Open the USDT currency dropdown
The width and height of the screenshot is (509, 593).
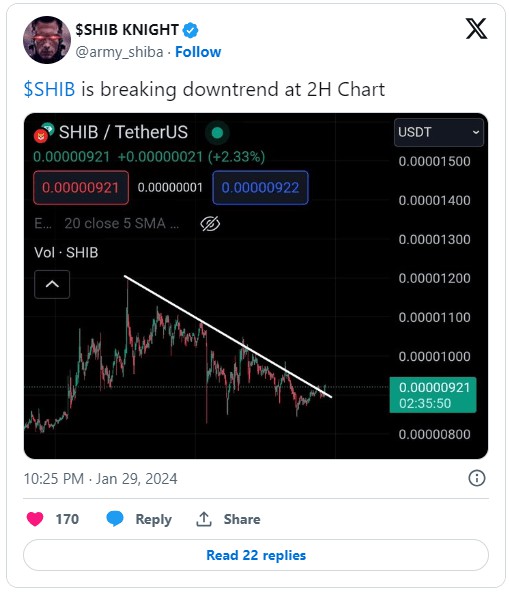[438, 132]
